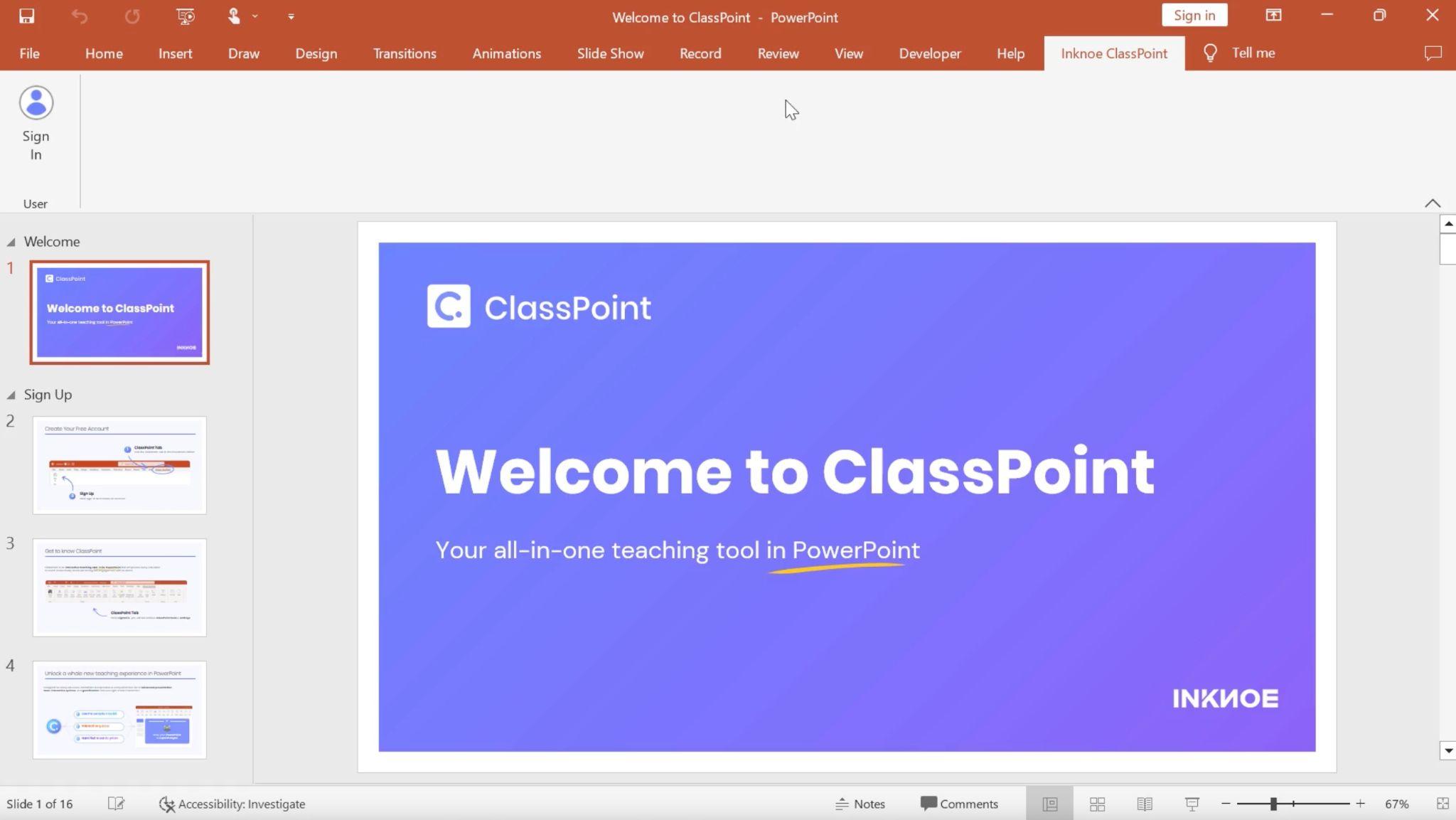
Task: Open the Animations tab
Action: point(506,53)
